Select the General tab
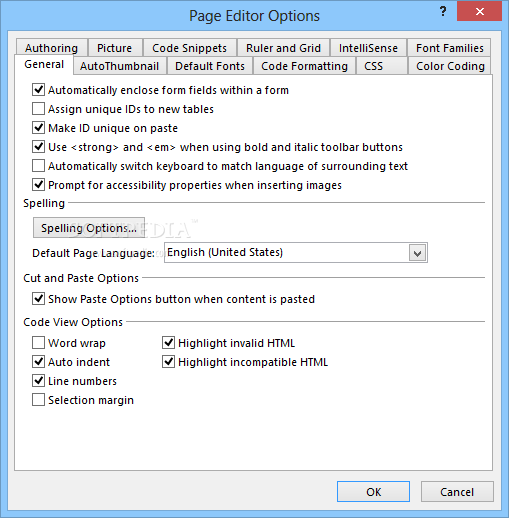509x518 pixels. point(44,64)
